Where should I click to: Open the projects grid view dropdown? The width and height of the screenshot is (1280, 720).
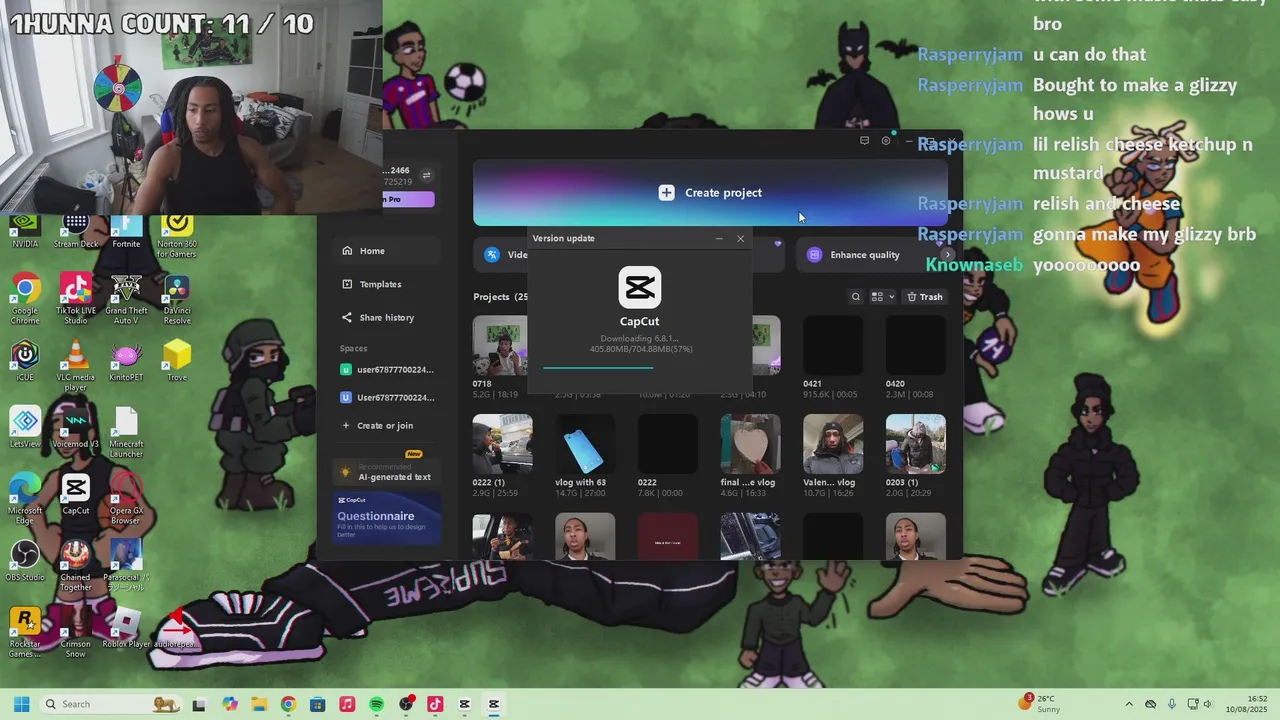point(883,297)
